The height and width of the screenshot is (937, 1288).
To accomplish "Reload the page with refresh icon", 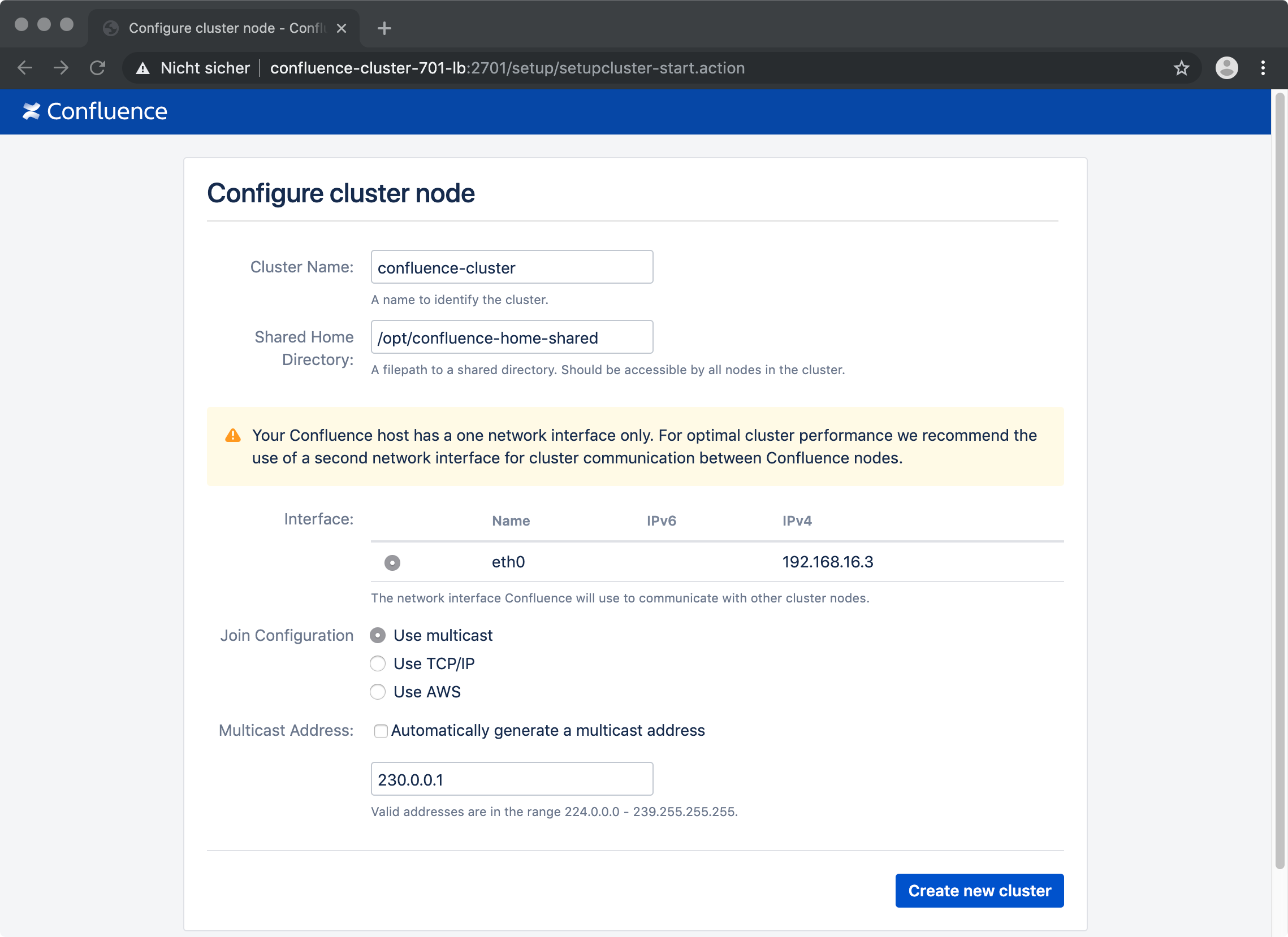I will (98, 68).
